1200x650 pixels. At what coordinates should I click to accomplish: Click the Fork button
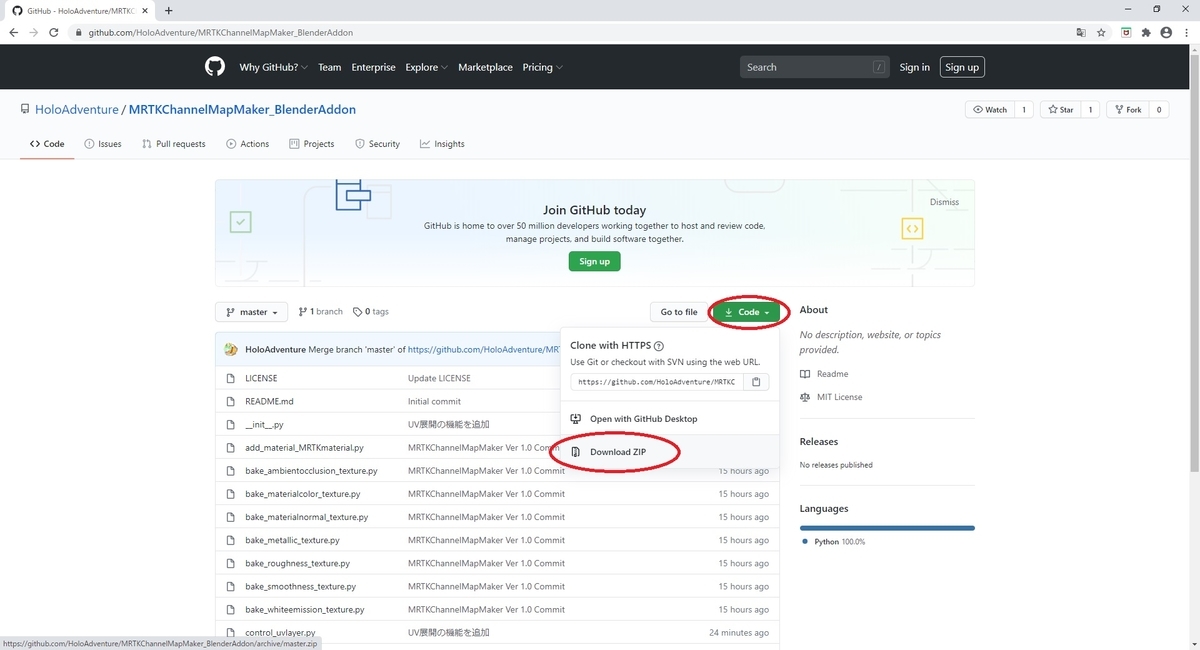click(x=1128, y=110)
